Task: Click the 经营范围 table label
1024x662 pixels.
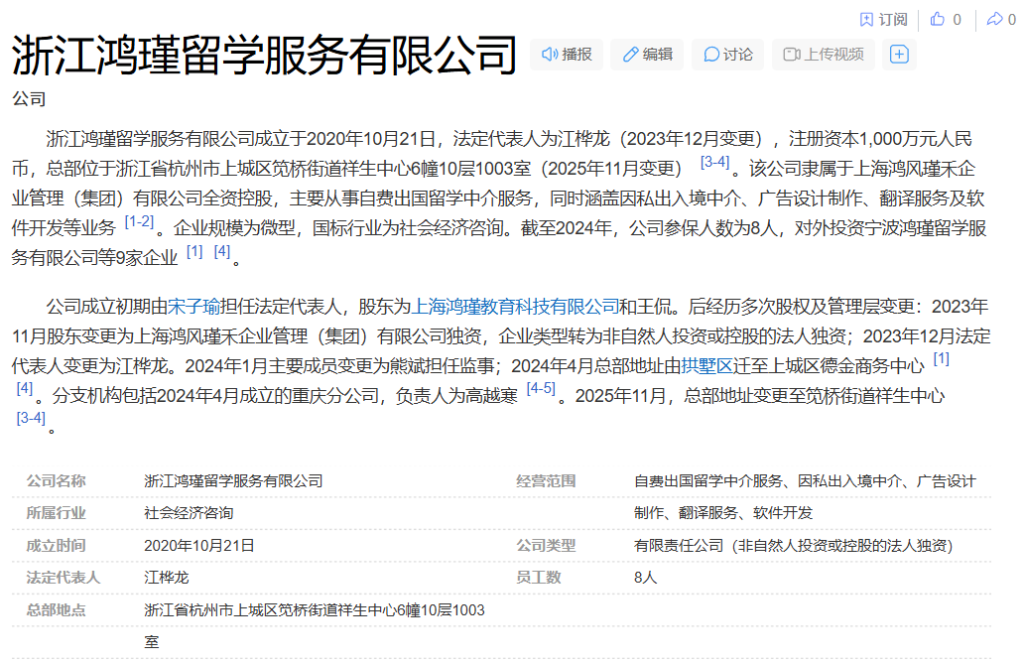Action: [x=546, y=481]
